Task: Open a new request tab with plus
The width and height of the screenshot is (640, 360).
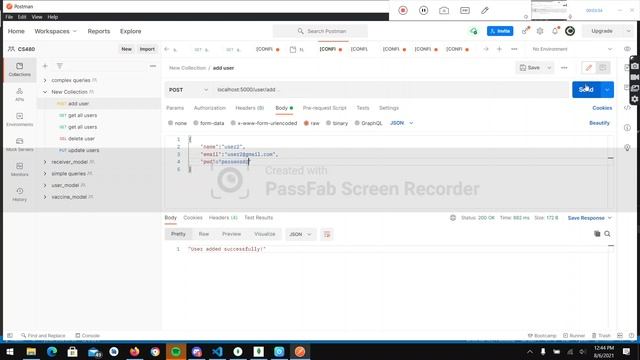Action: pyautogui.click(x=499, y=49)
